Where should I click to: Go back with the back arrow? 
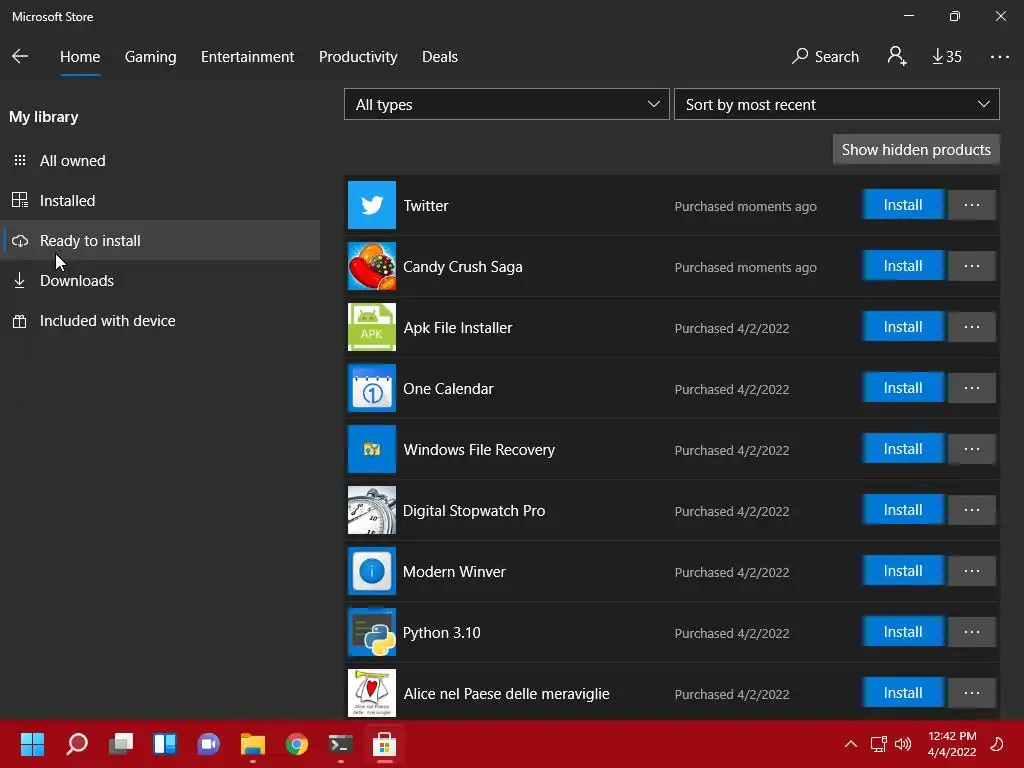pyautogui.click(x=20, y=56)
